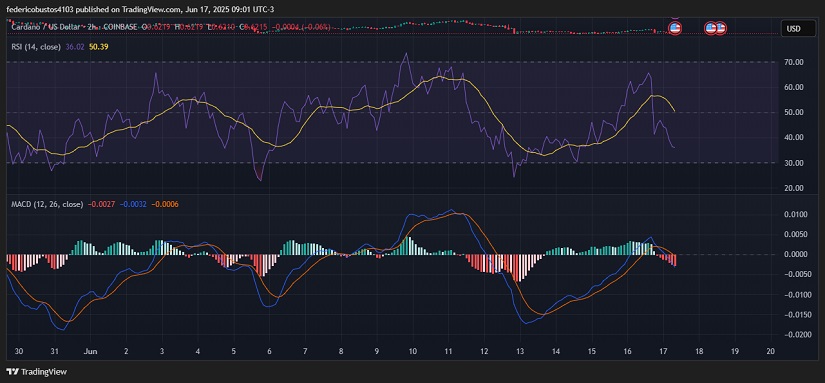Click the Jun label on time axis
The width and height of the screenshot is (825, 383).
click(91, 351)
